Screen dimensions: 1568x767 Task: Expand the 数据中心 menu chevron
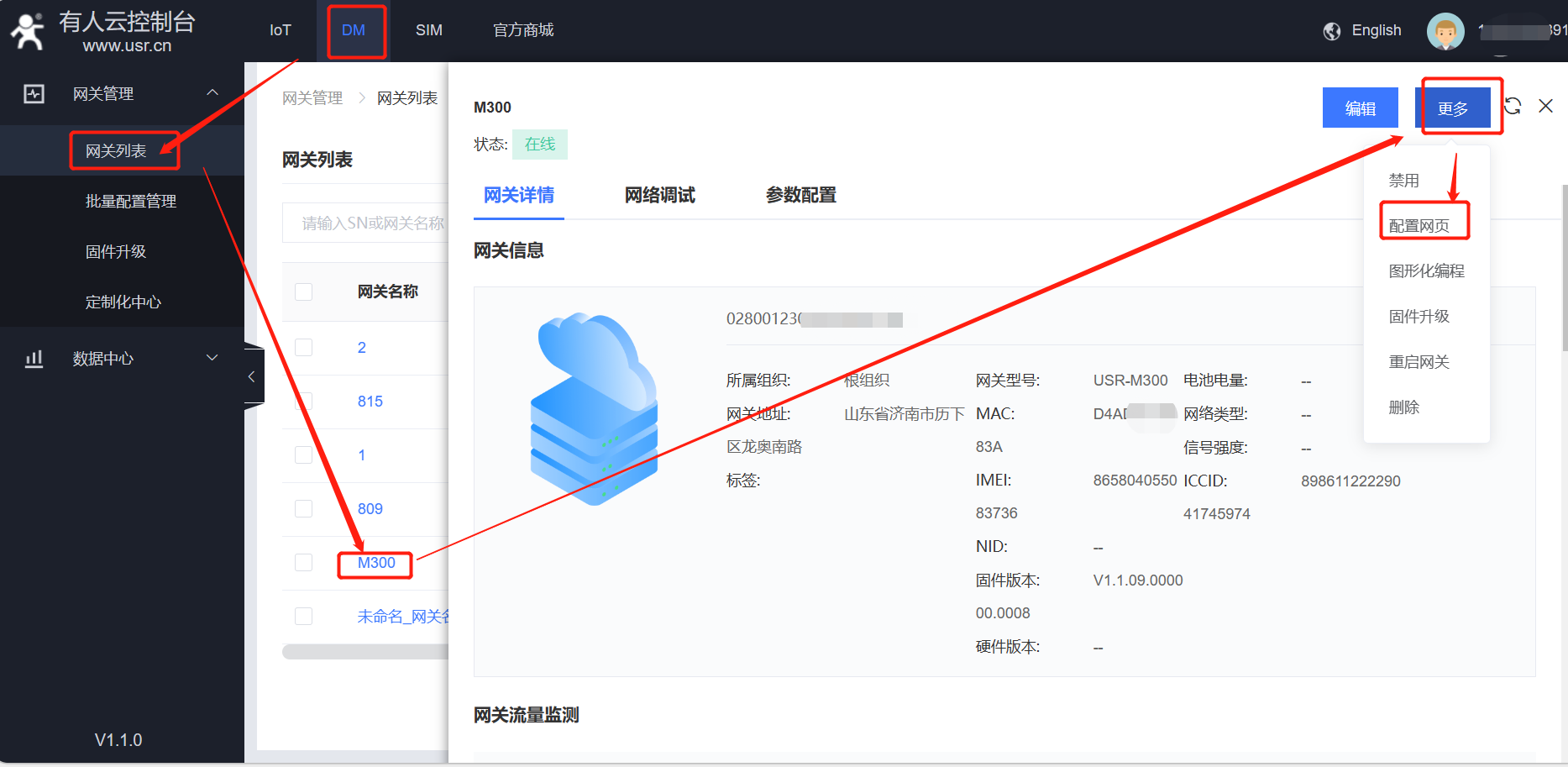coord(212,359)
